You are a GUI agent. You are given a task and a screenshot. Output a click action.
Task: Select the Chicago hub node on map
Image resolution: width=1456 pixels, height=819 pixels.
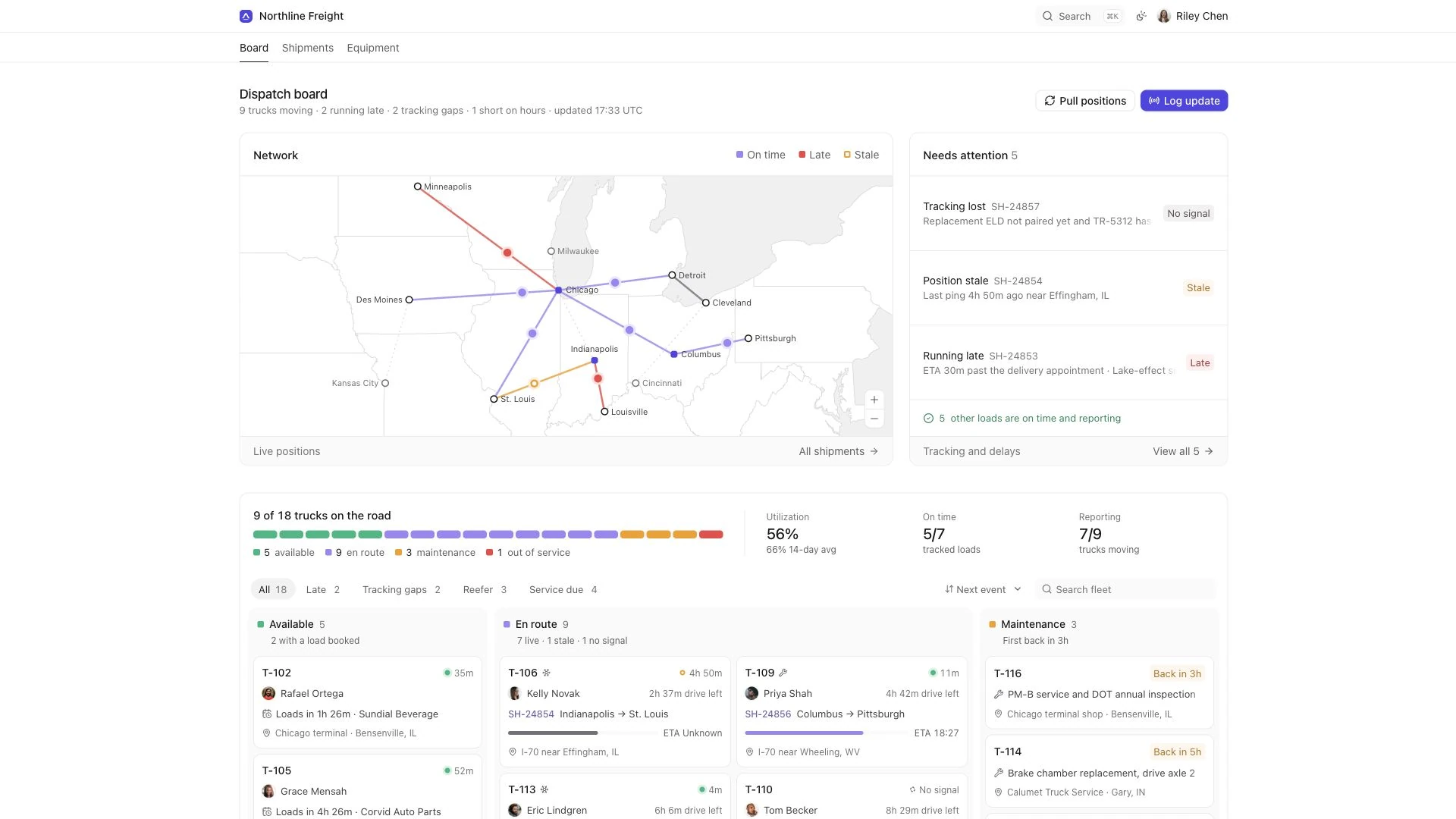click(x=558, y=290)
